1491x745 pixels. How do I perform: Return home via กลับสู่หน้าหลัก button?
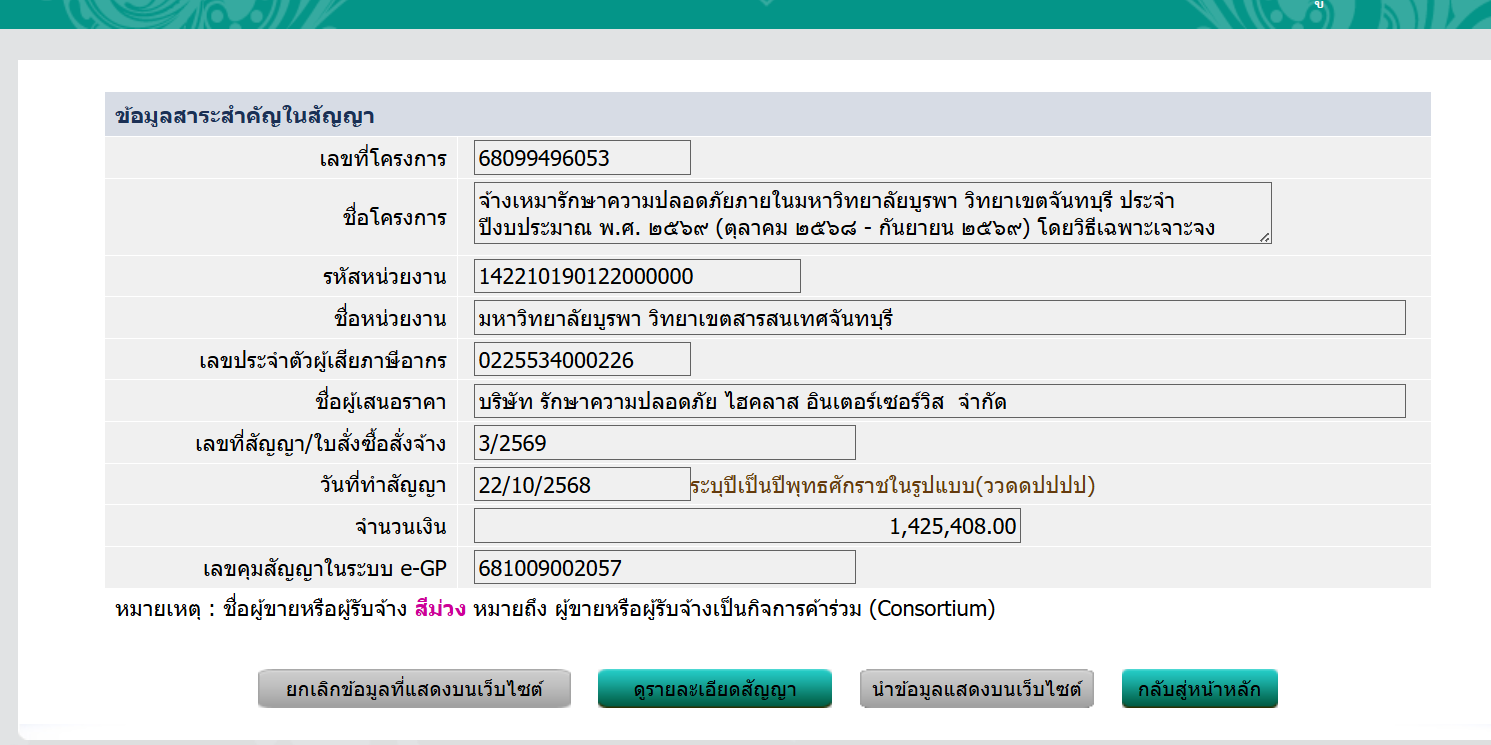pos(1199,689)
